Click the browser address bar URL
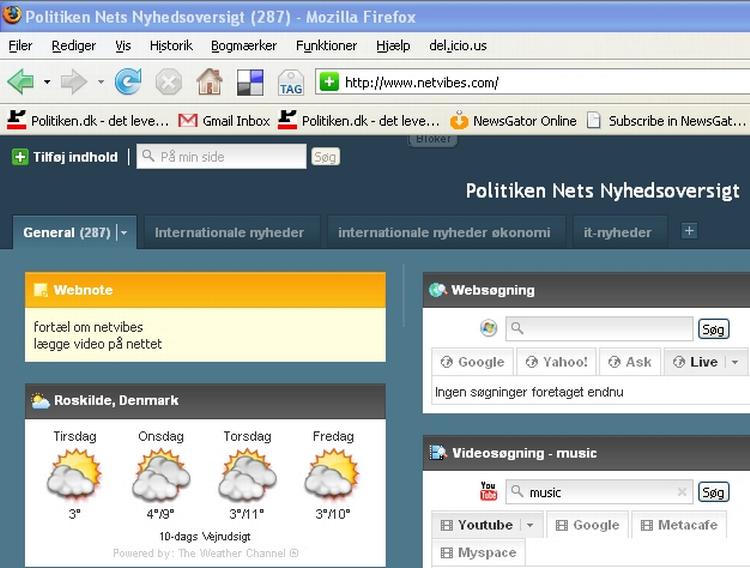Image resolution: width=750 pixels, height=568 pixels. (421, 83)
